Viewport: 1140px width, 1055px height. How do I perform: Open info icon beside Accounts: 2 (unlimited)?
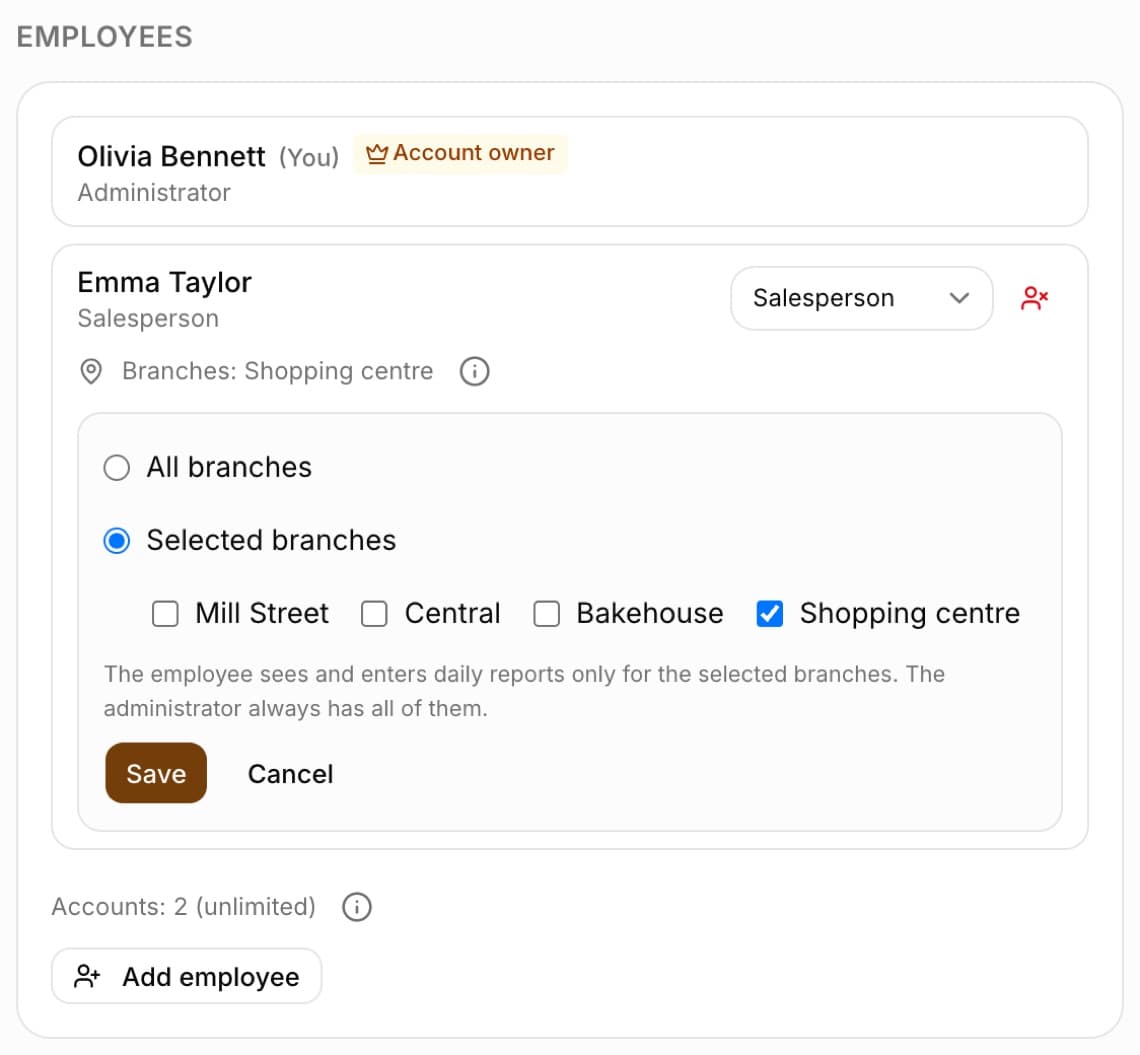[x=357, y=907]
